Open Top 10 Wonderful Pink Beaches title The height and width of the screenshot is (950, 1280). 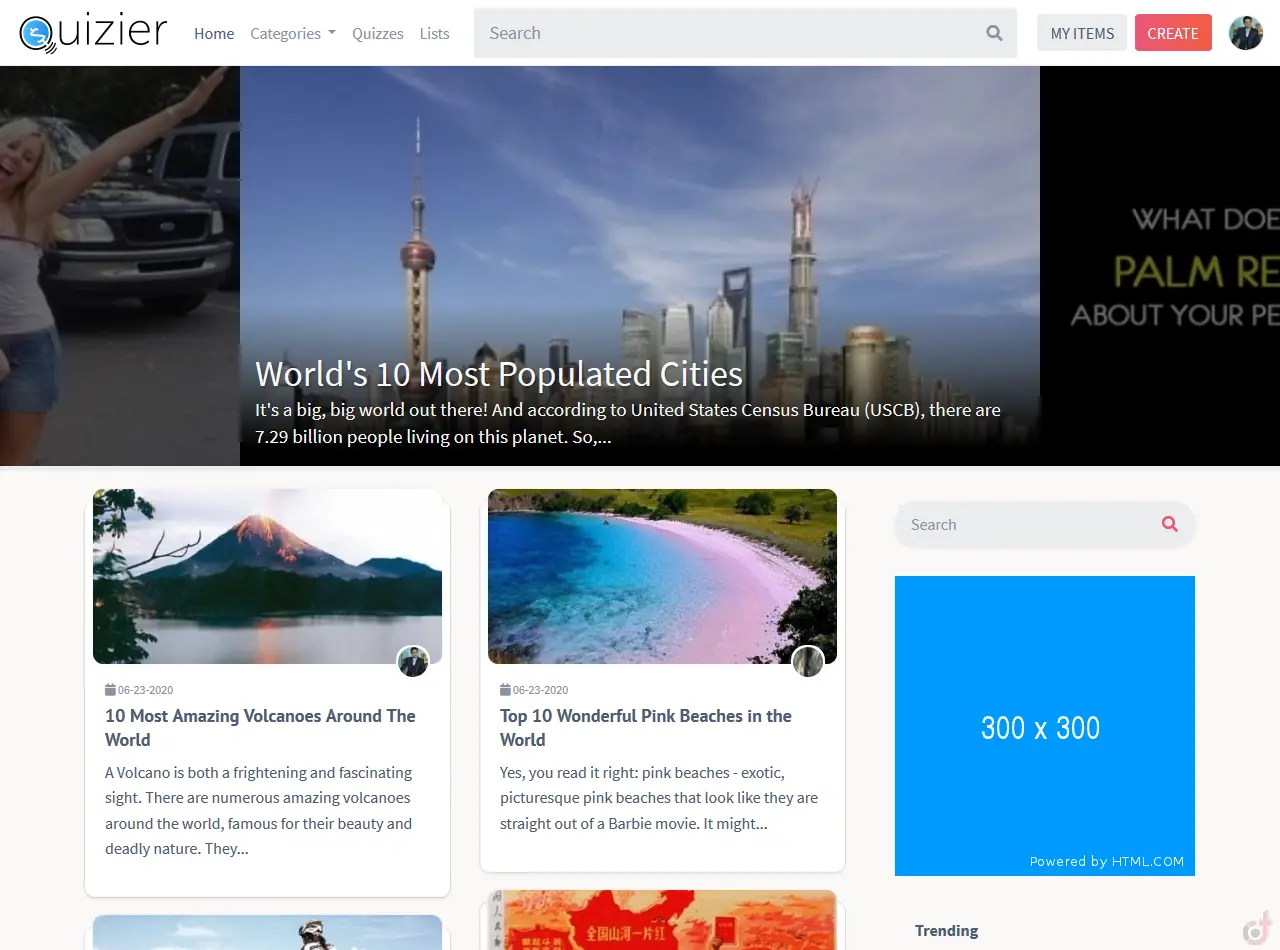645,727
